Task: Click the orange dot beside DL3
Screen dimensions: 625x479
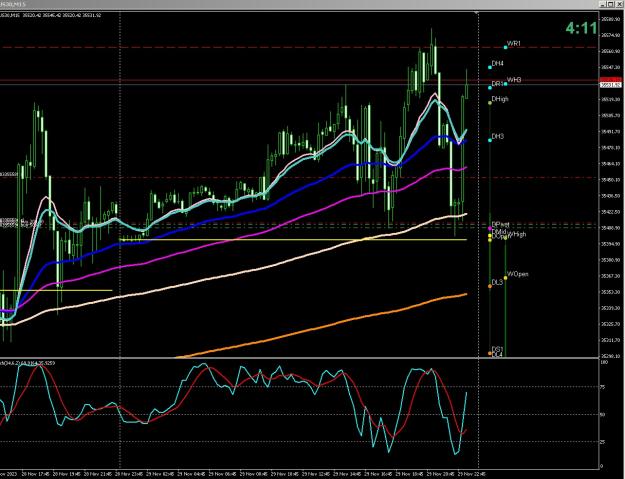Action: pos(490,286)
